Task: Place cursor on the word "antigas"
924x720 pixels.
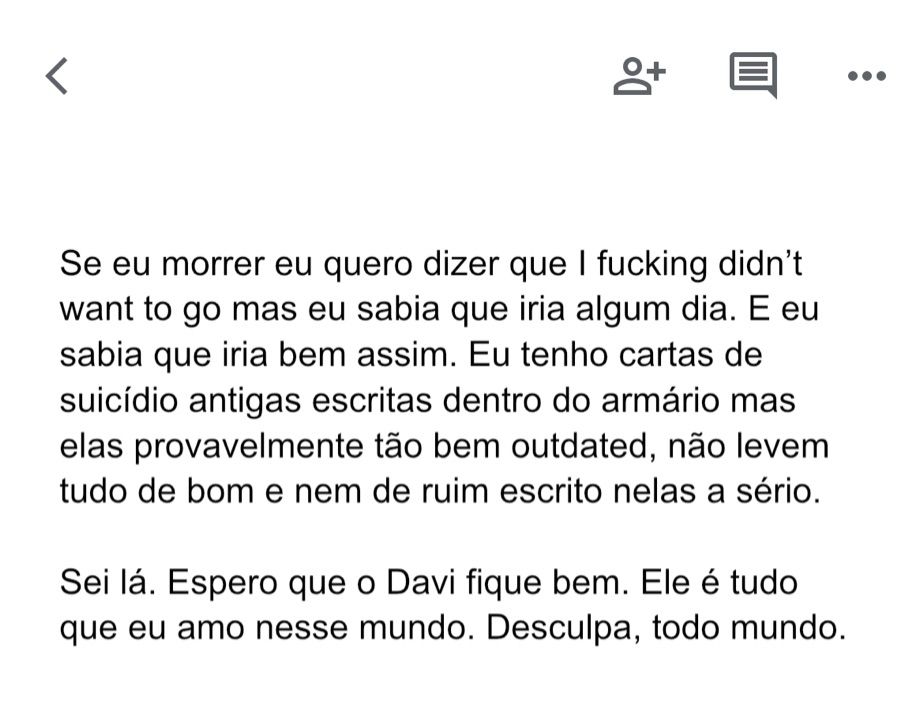Action: click(244, 402)
